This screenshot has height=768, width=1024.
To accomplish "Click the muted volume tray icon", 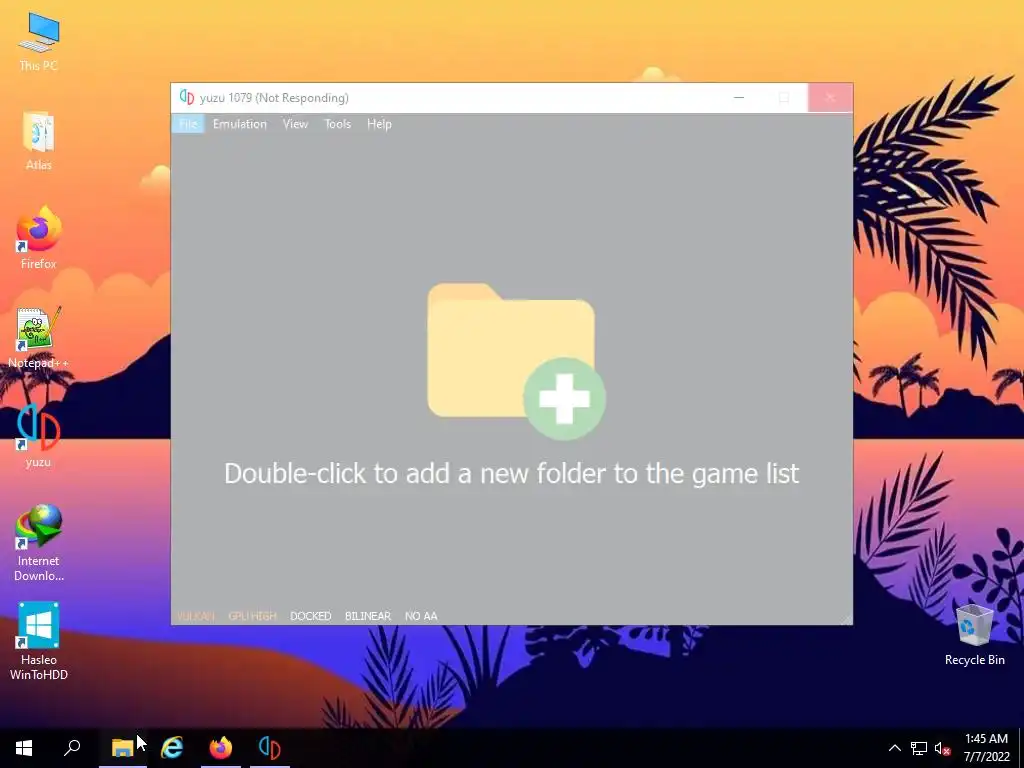I will (x=942, y=748).
